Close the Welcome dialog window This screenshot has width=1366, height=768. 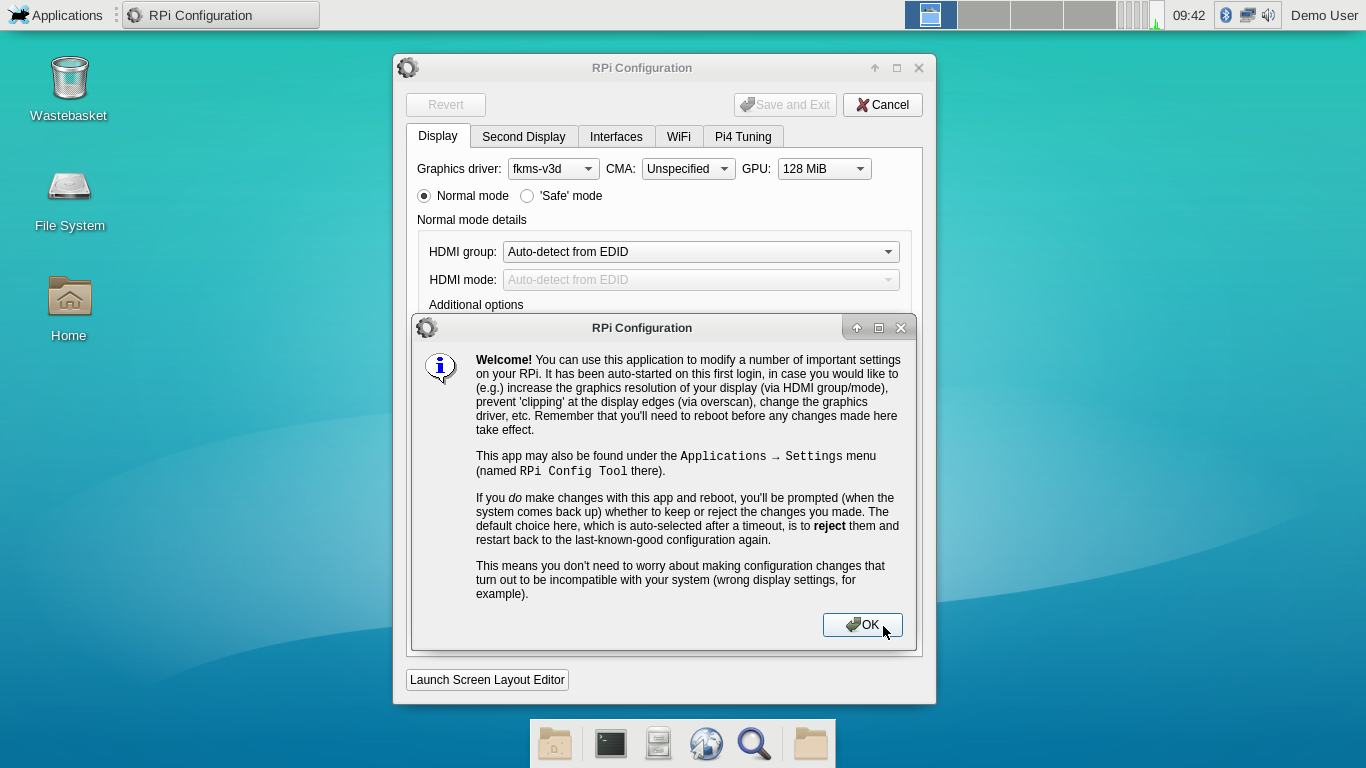click(901, 328)
